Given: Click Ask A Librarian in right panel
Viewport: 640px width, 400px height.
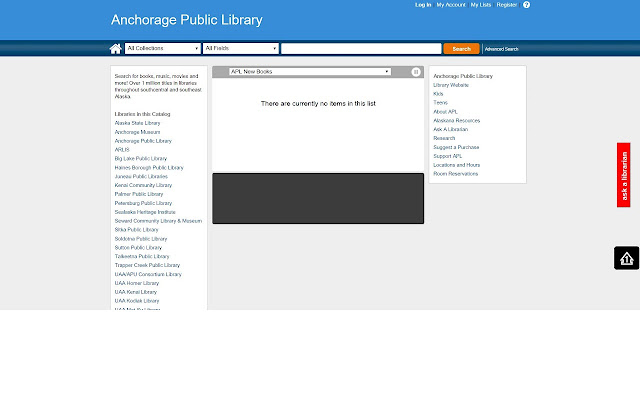Looking at the screenshot, I should click(451, 129).
